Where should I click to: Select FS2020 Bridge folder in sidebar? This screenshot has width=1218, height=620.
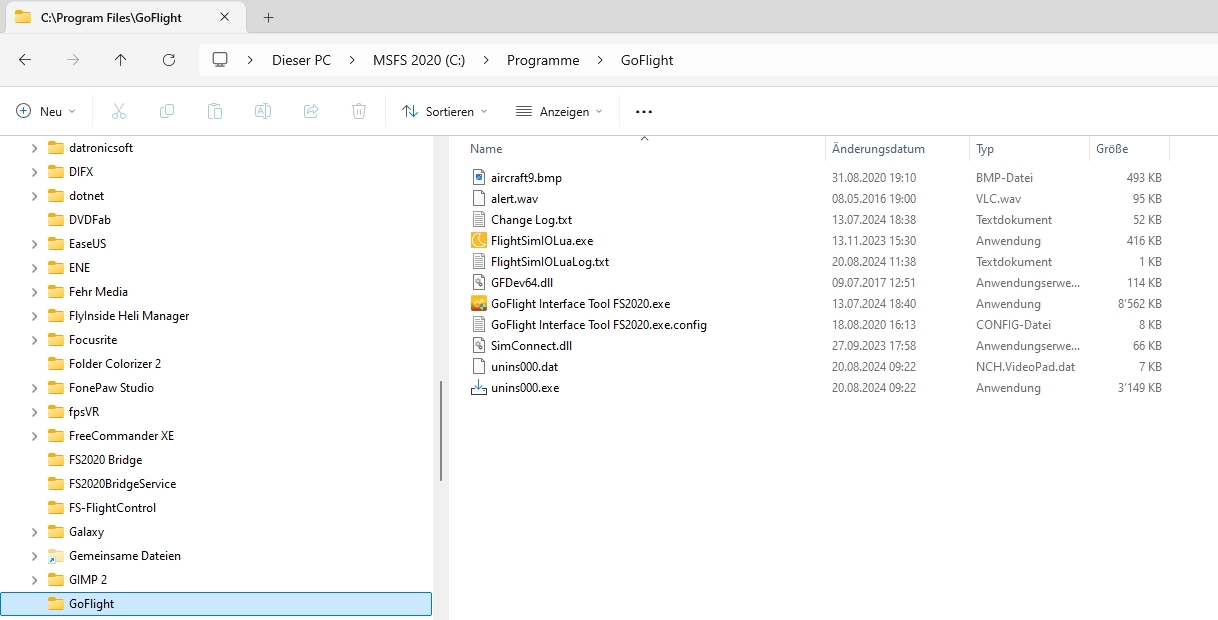pos(105,460)
